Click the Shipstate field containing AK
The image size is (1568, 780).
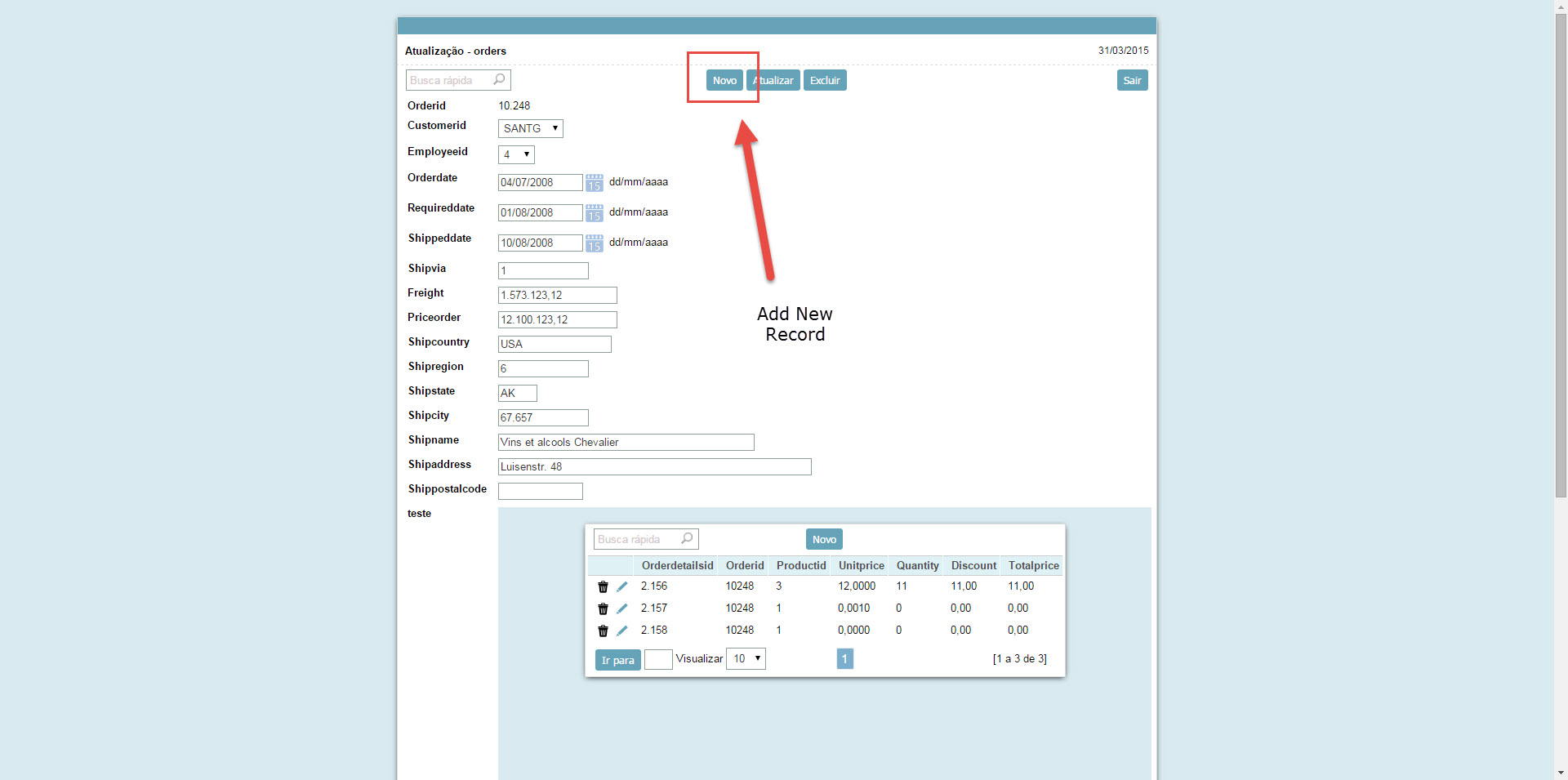click(x=518, y=393)
